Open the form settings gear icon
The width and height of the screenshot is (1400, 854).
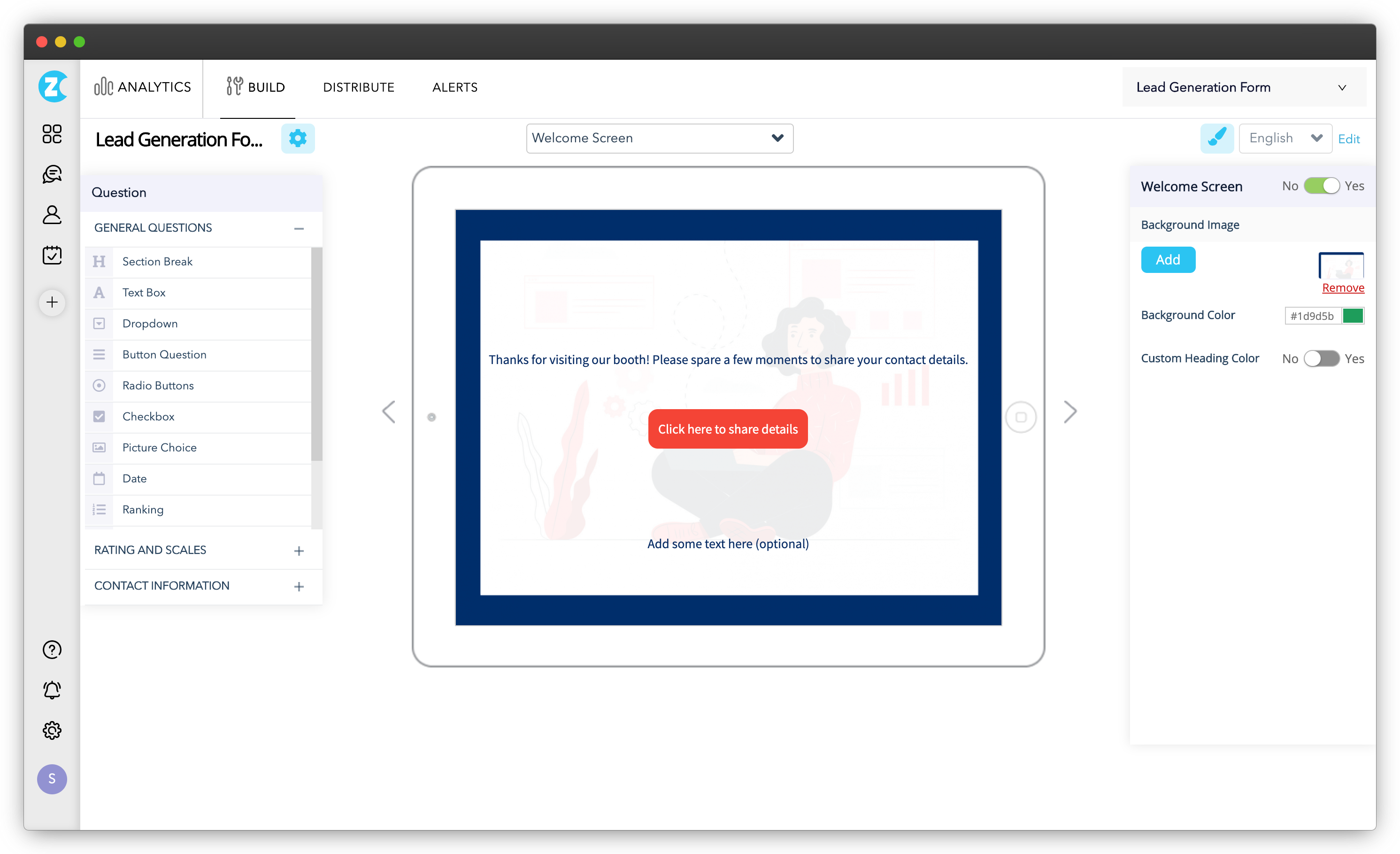coord(298,138)
